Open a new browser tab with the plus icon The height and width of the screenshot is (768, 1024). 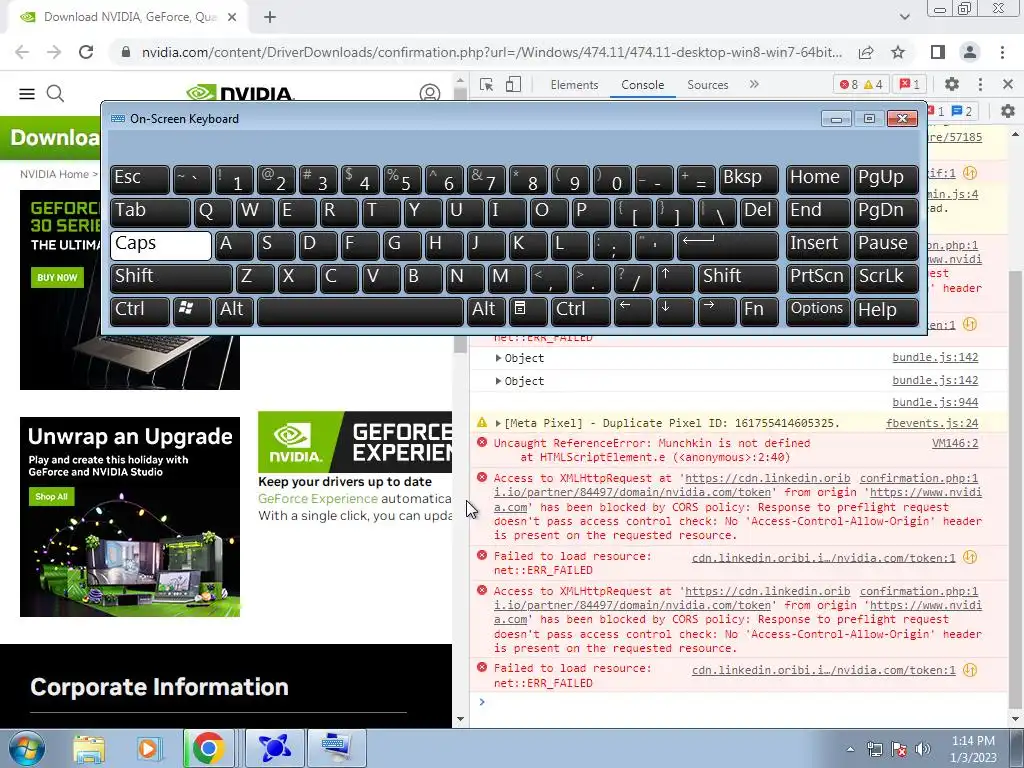[x=270, y=17]
